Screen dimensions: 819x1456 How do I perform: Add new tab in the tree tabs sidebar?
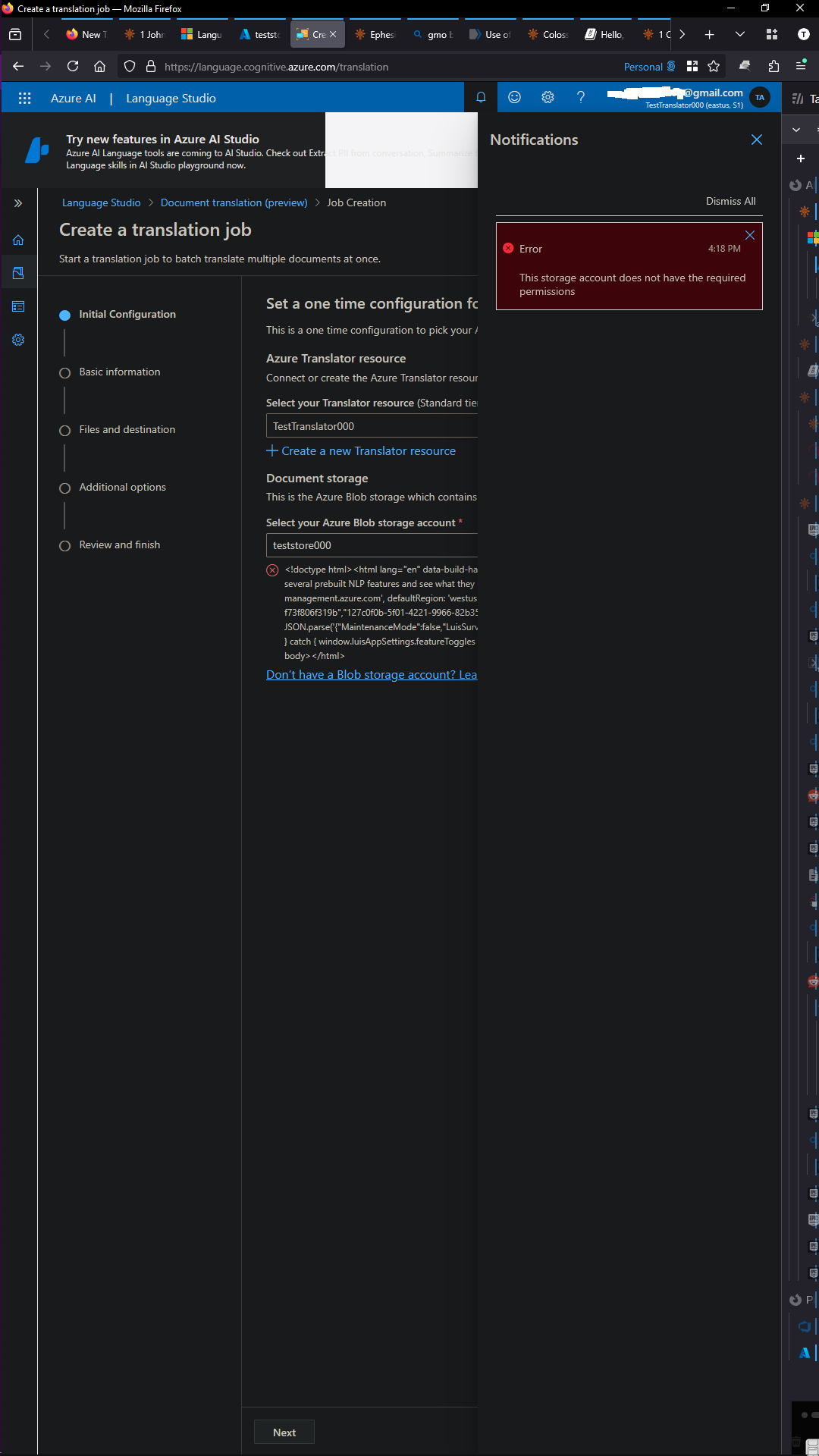[801, 158]
